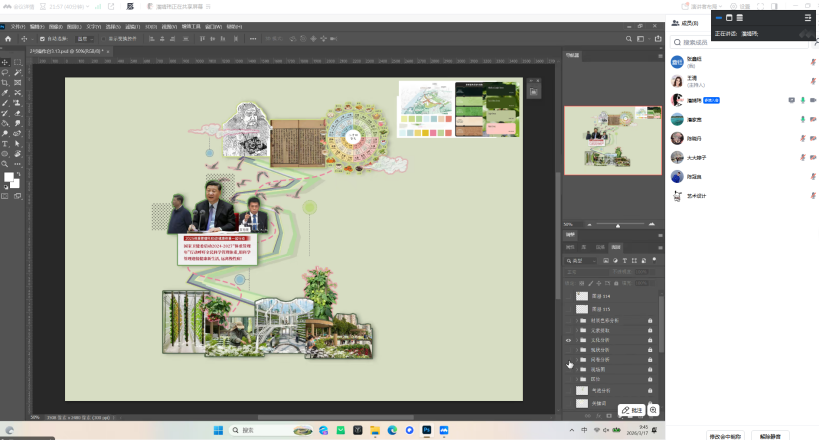Hide the 文化分析 layer group

pyautogui.click(x=569, y=341)
